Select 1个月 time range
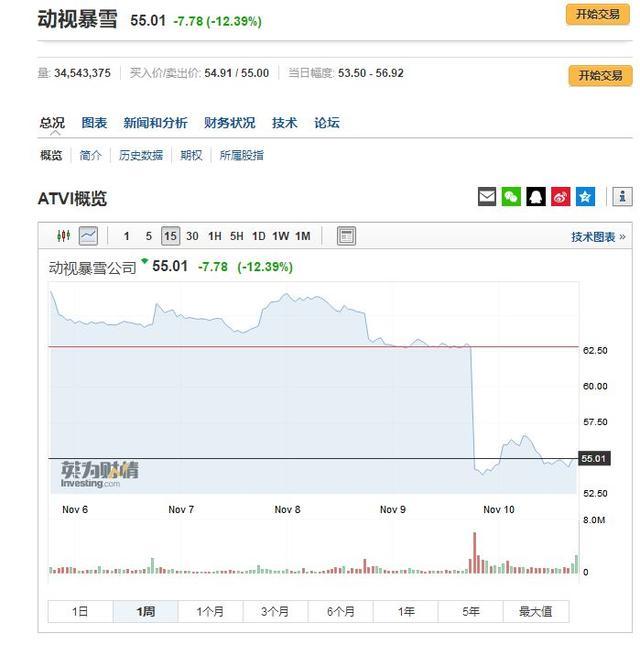 point(211,612)
